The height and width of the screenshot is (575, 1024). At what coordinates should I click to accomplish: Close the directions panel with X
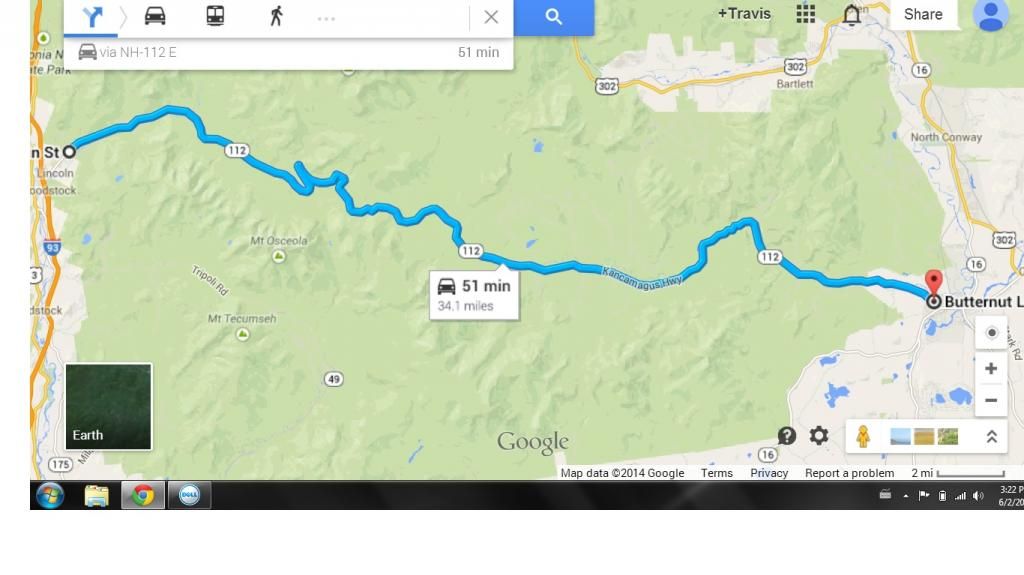tap(491, 17)
